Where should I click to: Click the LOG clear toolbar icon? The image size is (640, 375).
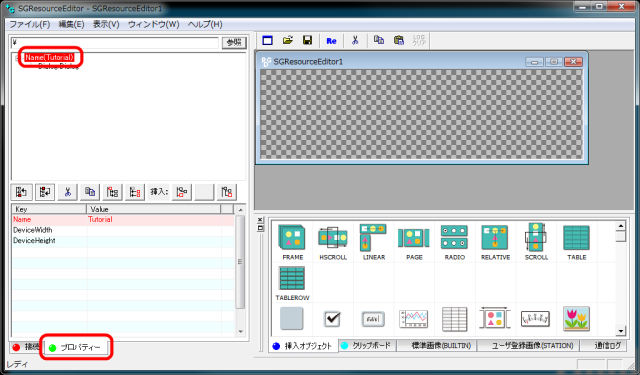pyautogui.click(x=419, y=40)
